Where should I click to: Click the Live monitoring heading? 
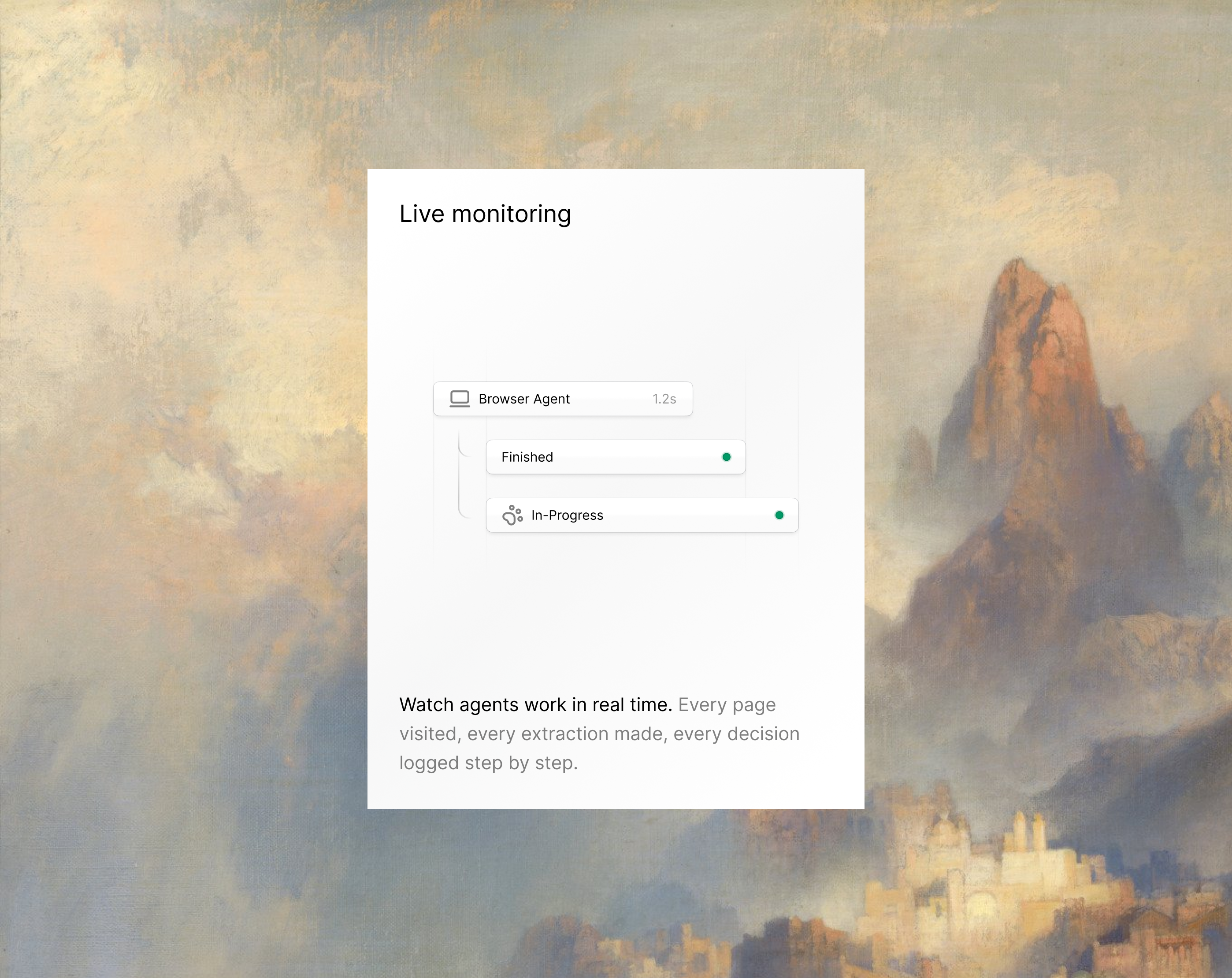[x=485, y=214]
